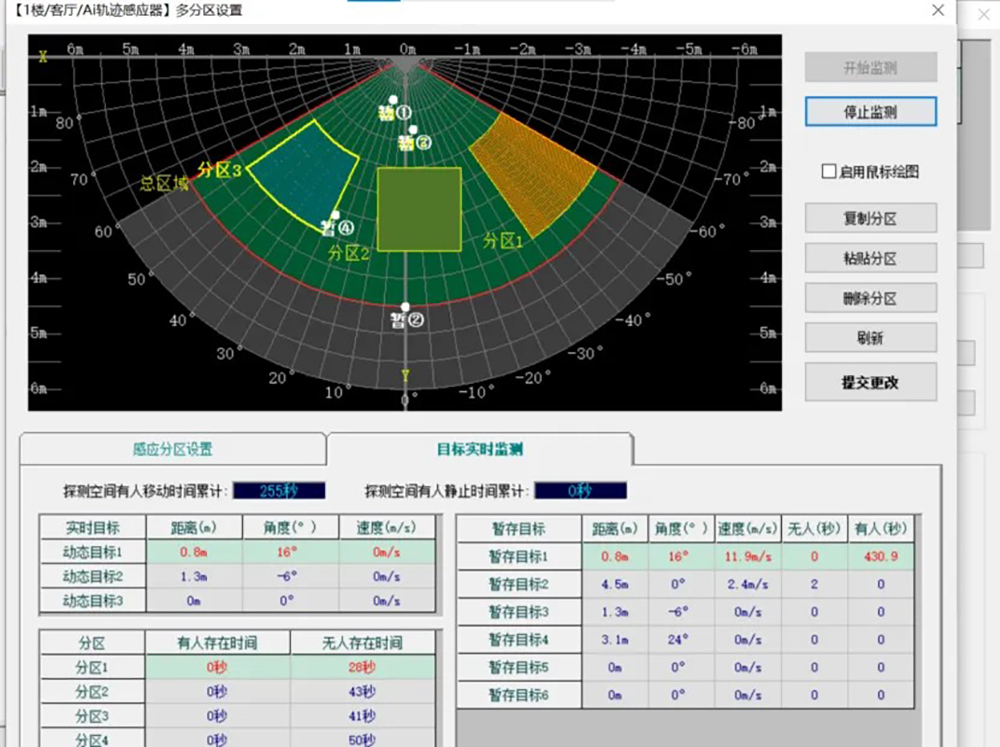
Task: Switch to the 感应分区设置 tab
Action: (173, 449)
